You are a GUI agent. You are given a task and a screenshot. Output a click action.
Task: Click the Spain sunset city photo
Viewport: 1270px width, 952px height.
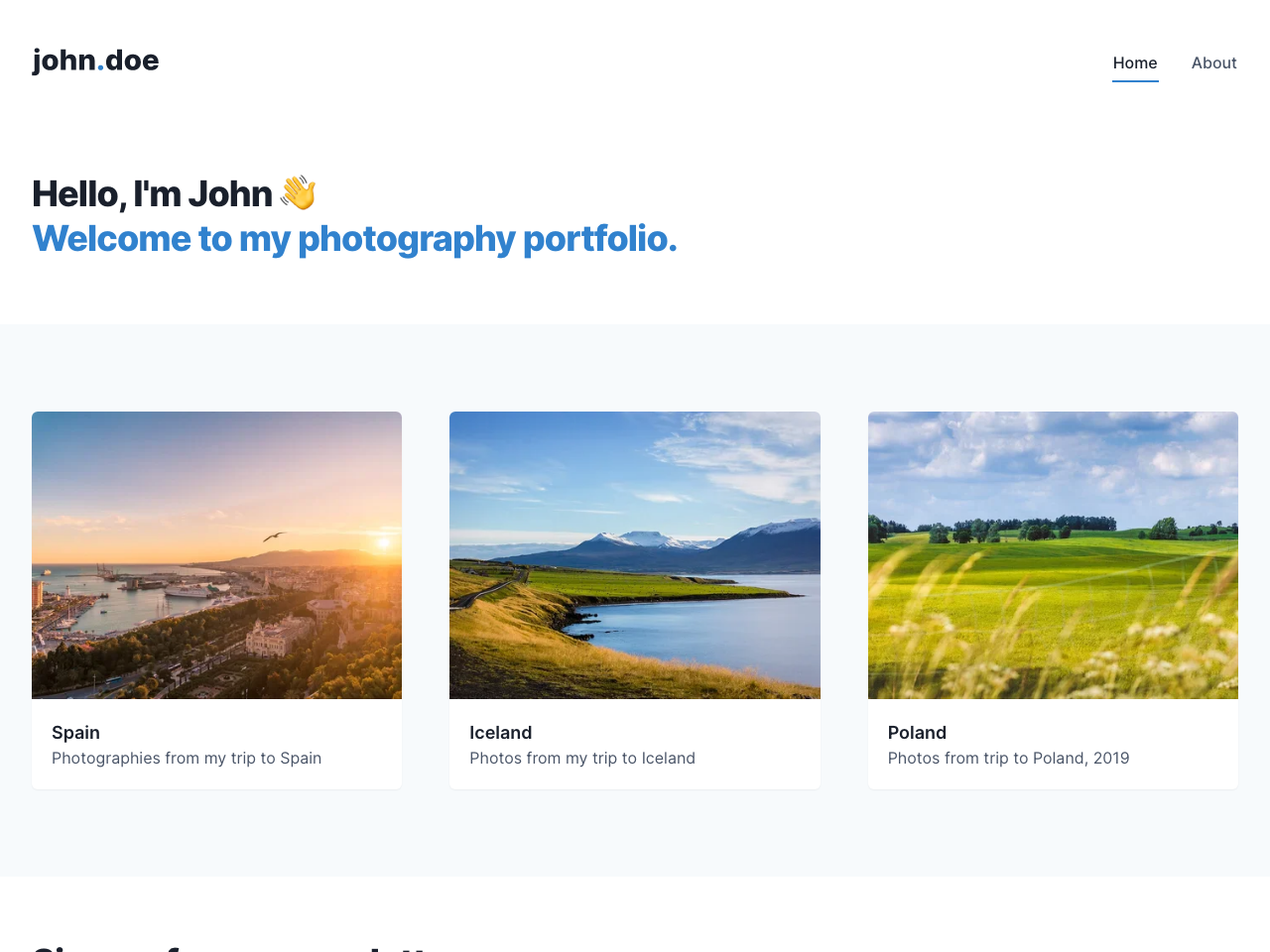(216, 555)
